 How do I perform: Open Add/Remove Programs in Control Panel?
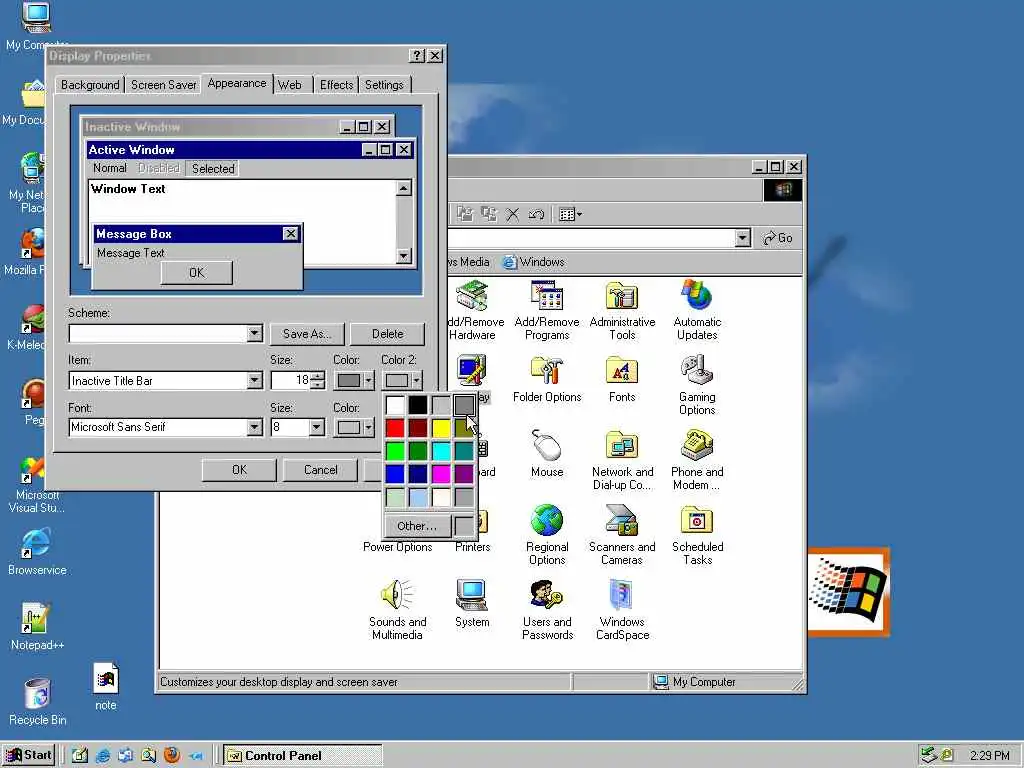(547, 310)
